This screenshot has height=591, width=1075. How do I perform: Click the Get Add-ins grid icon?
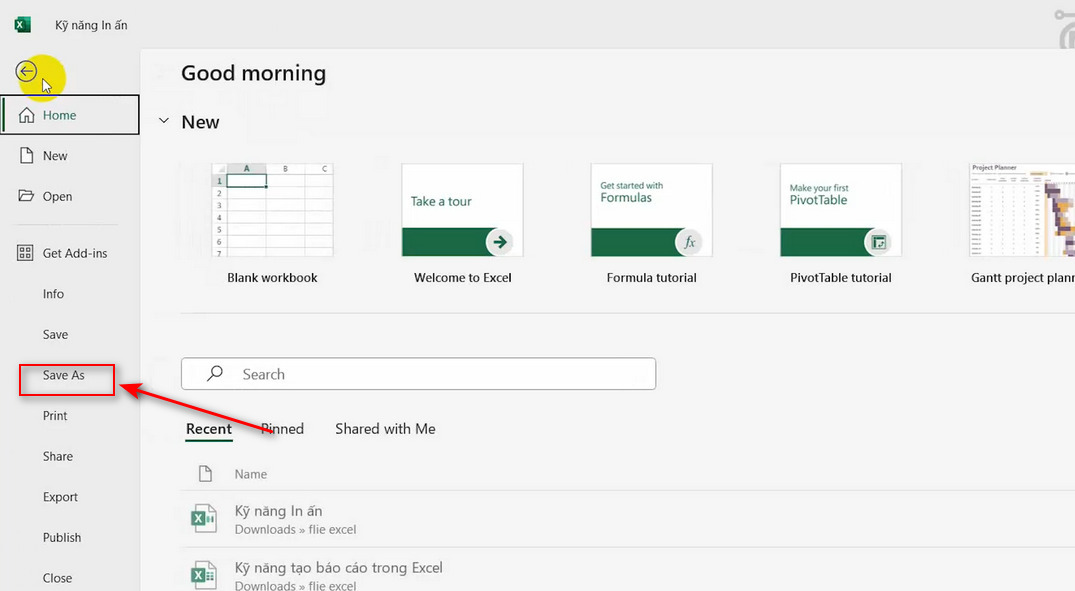coord(27,254)
